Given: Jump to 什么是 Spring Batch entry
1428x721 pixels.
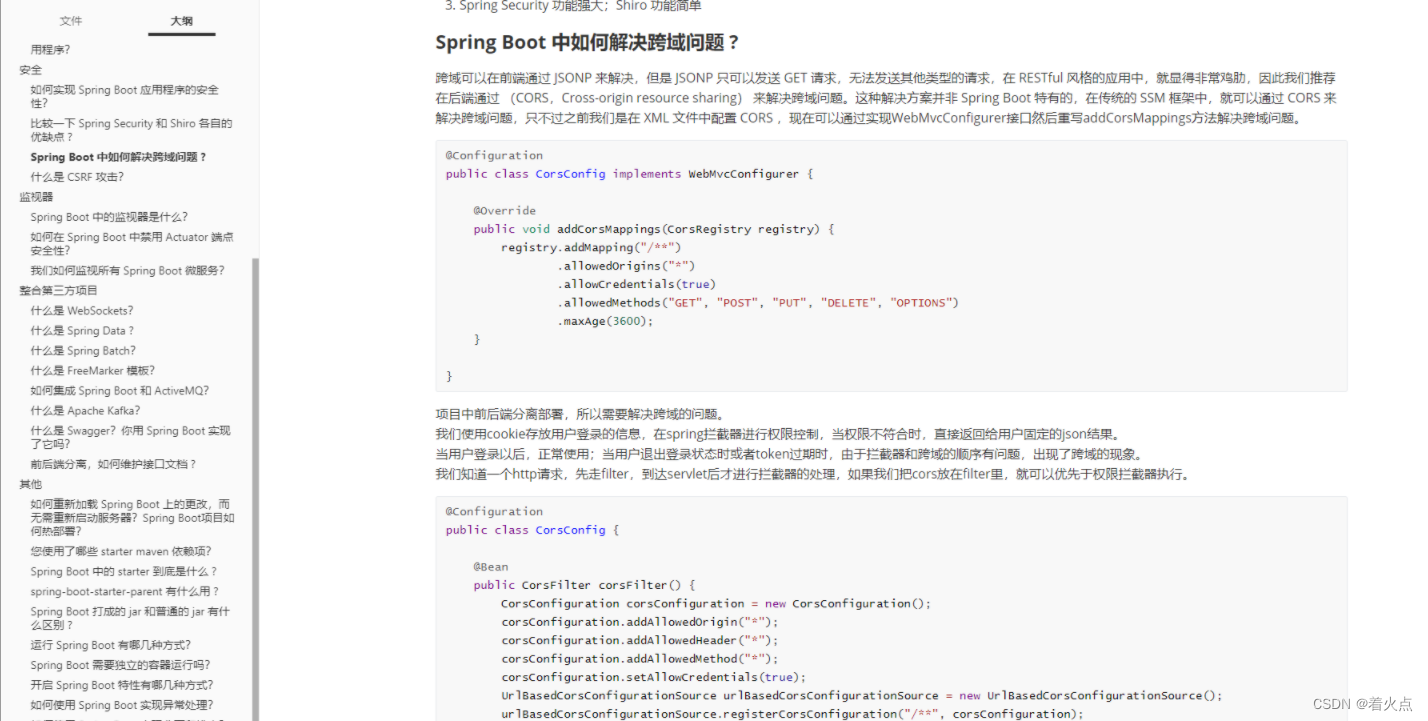Looking at the screenshot, I should pyautogui.click(x=83, y=351).
